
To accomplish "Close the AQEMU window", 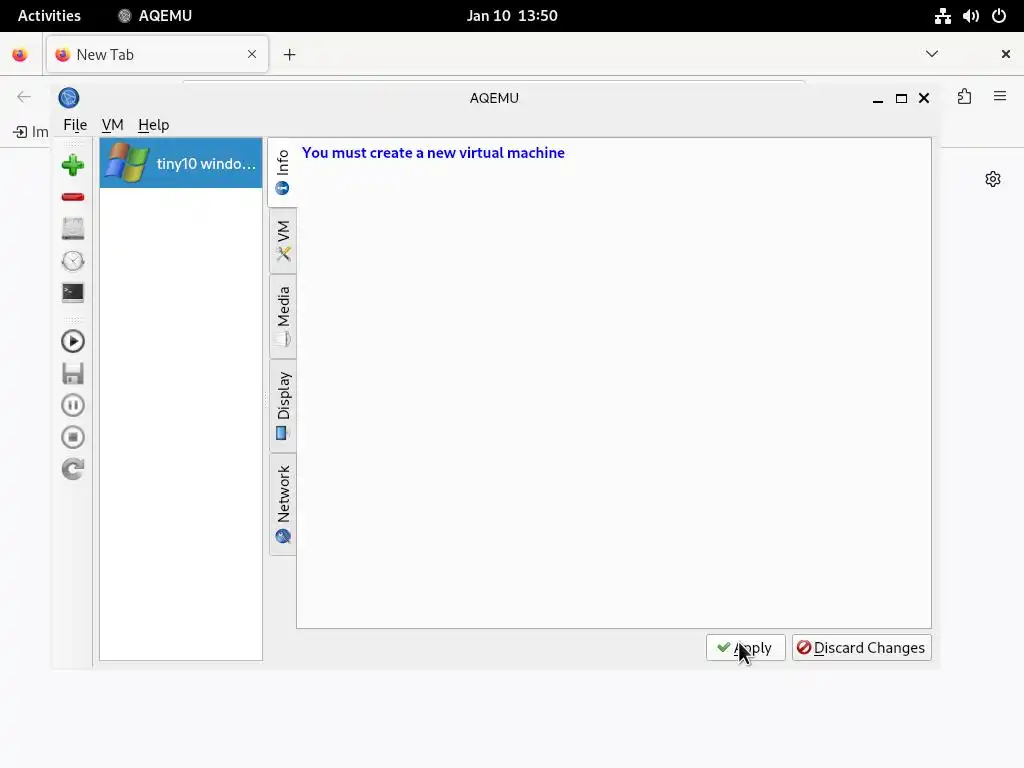I will click(x=923, y=98).
